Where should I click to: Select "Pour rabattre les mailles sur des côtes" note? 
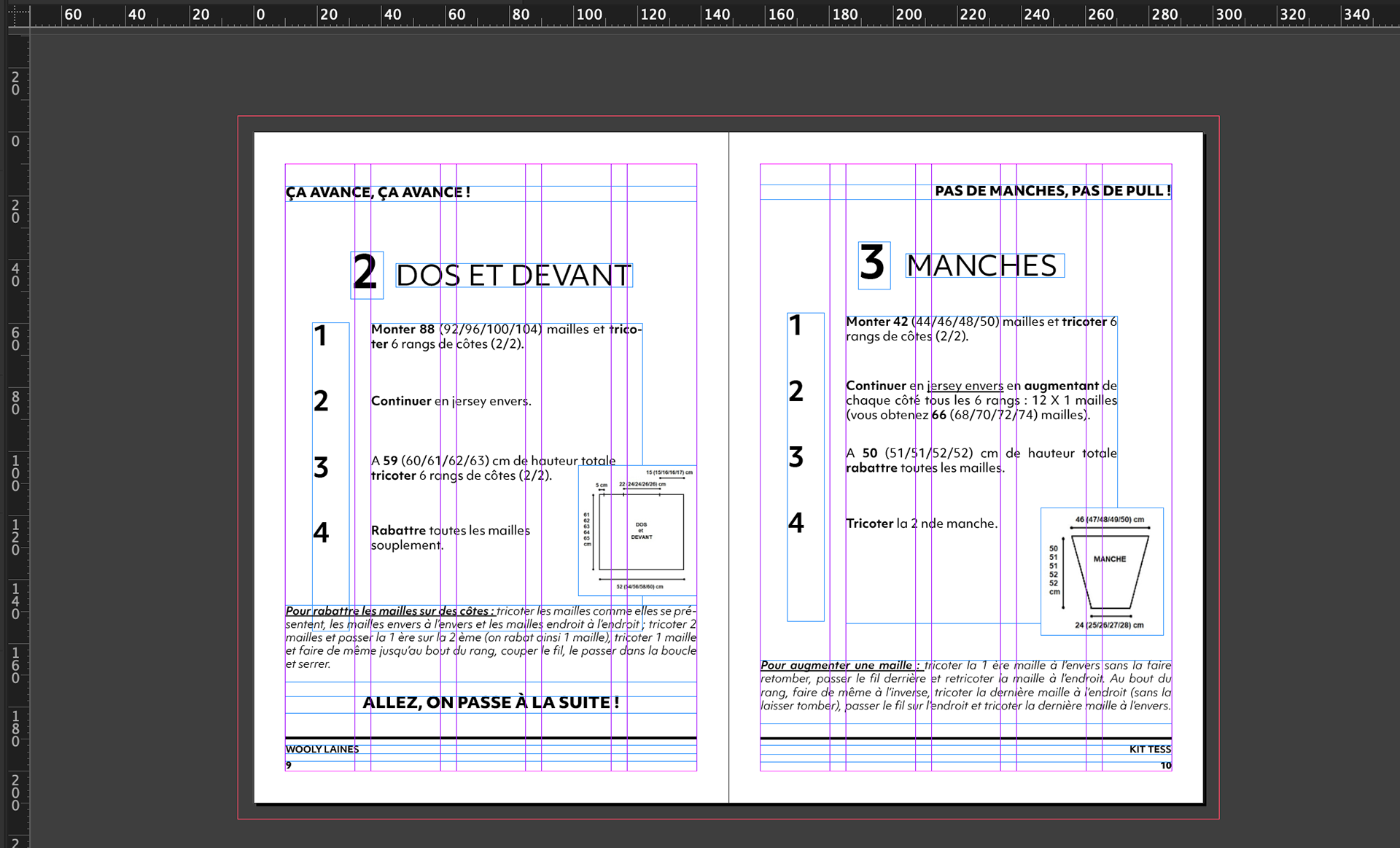tap(491, 637)
